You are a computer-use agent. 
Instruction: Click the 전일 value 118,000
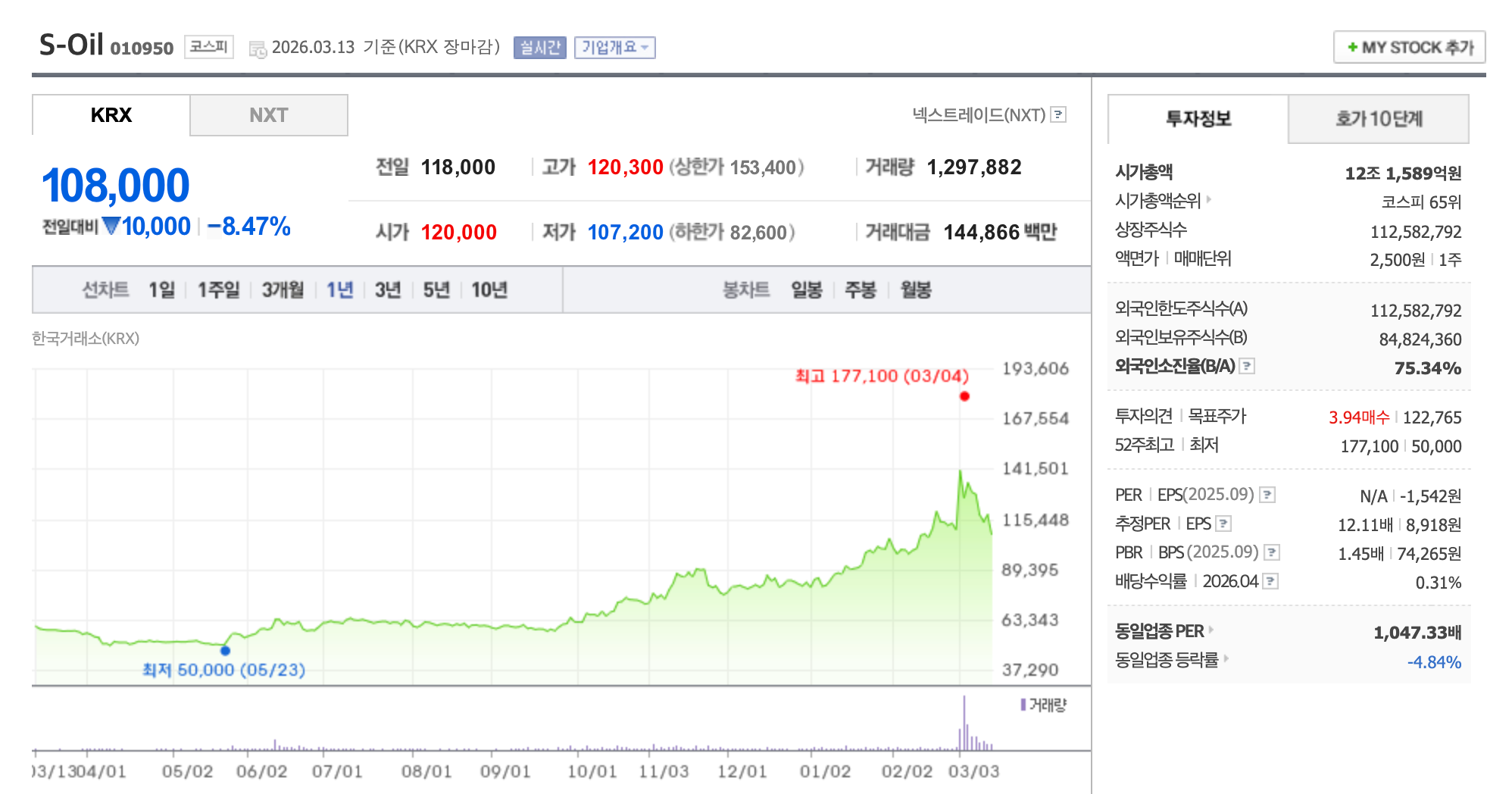pyautogui.click(x=458, y=167)
